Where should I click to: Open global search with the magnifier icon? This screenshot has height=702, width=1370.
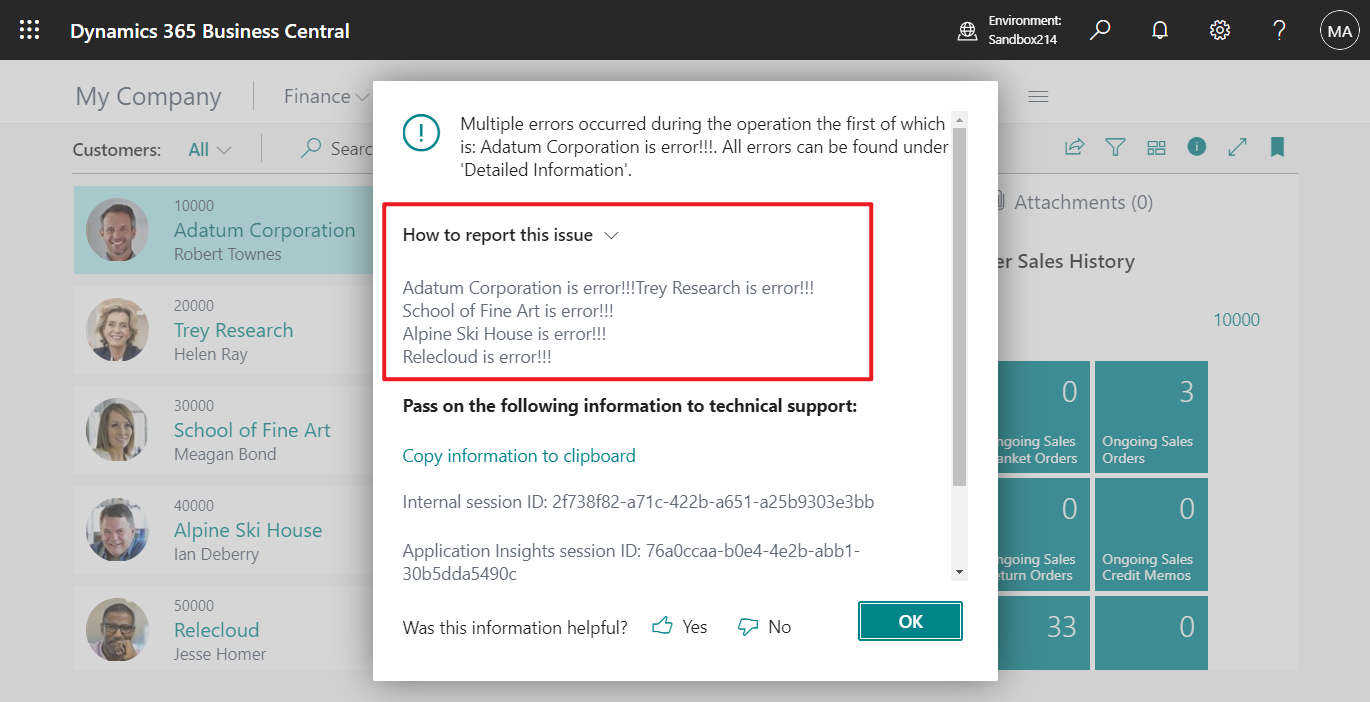1099,30
